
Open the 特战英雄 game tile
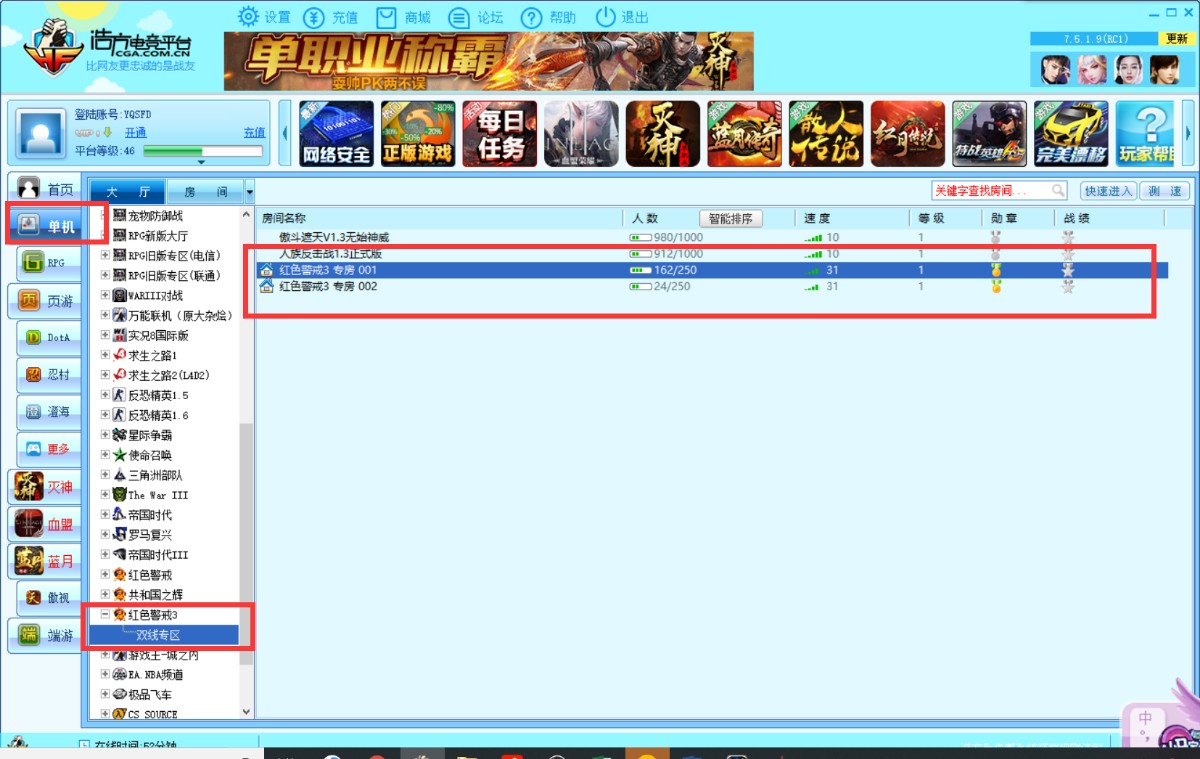[x=989, y=133]
